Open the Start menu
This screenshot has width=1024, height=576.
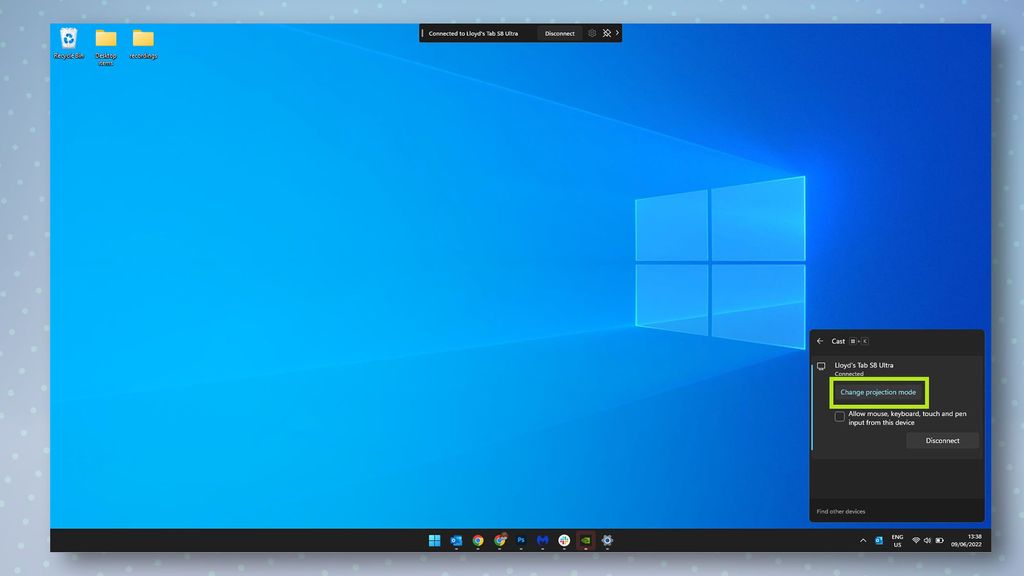pyautogui.click(x=433, y=540)
